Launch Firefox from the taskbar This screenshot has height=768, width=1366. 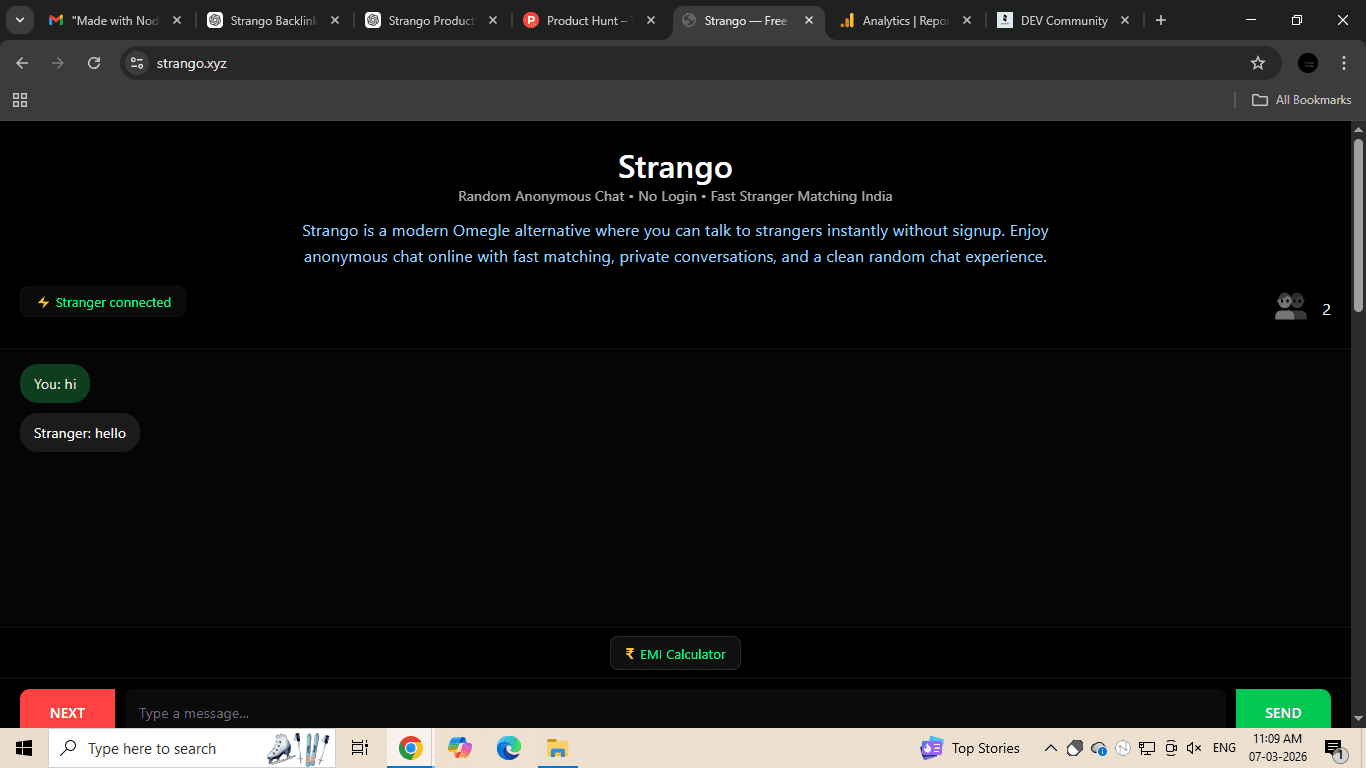tap(459, 747)
